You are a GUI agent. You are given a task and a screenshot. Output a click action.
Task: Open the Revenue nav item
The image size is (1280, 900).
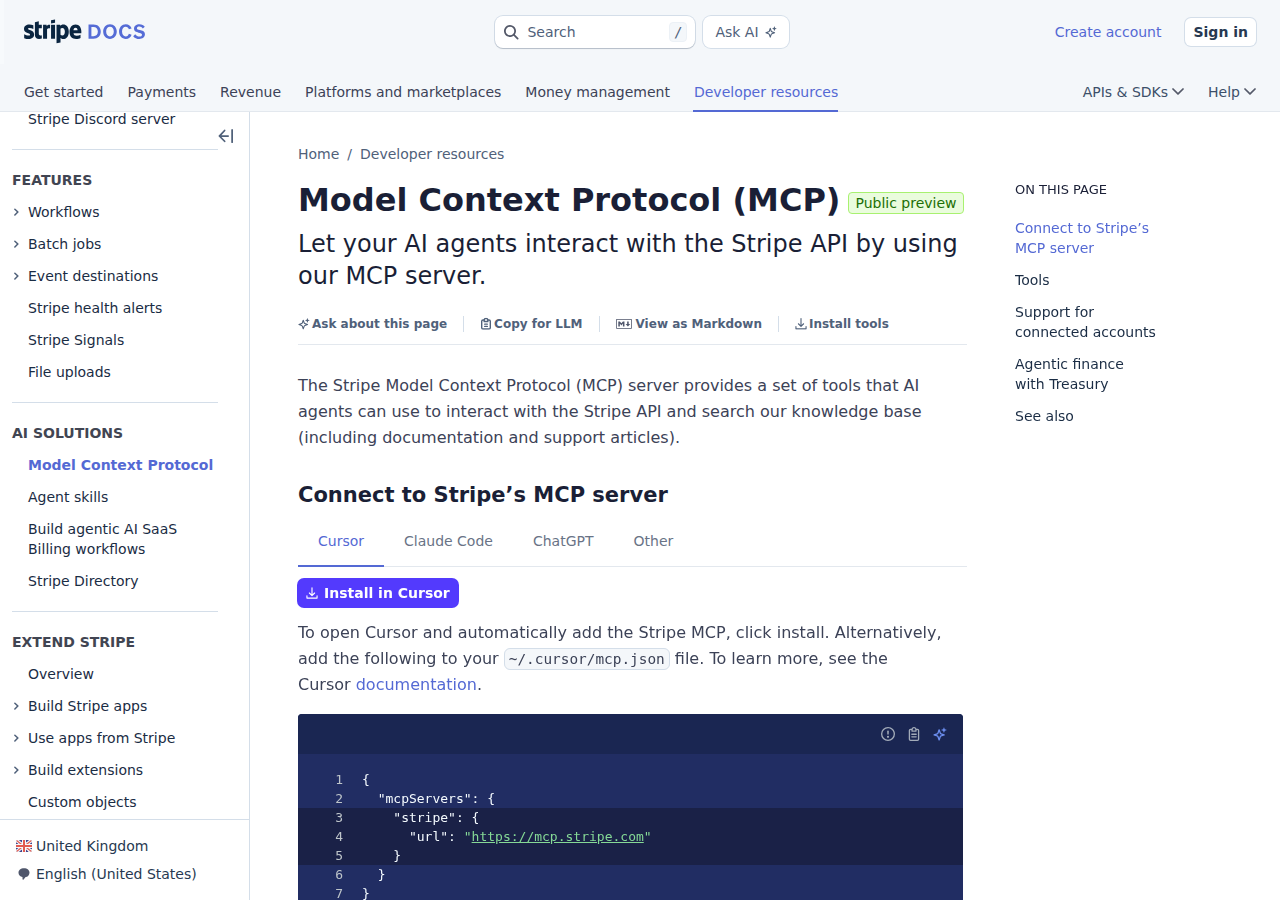pyautogui.click(x=250, y=92)
